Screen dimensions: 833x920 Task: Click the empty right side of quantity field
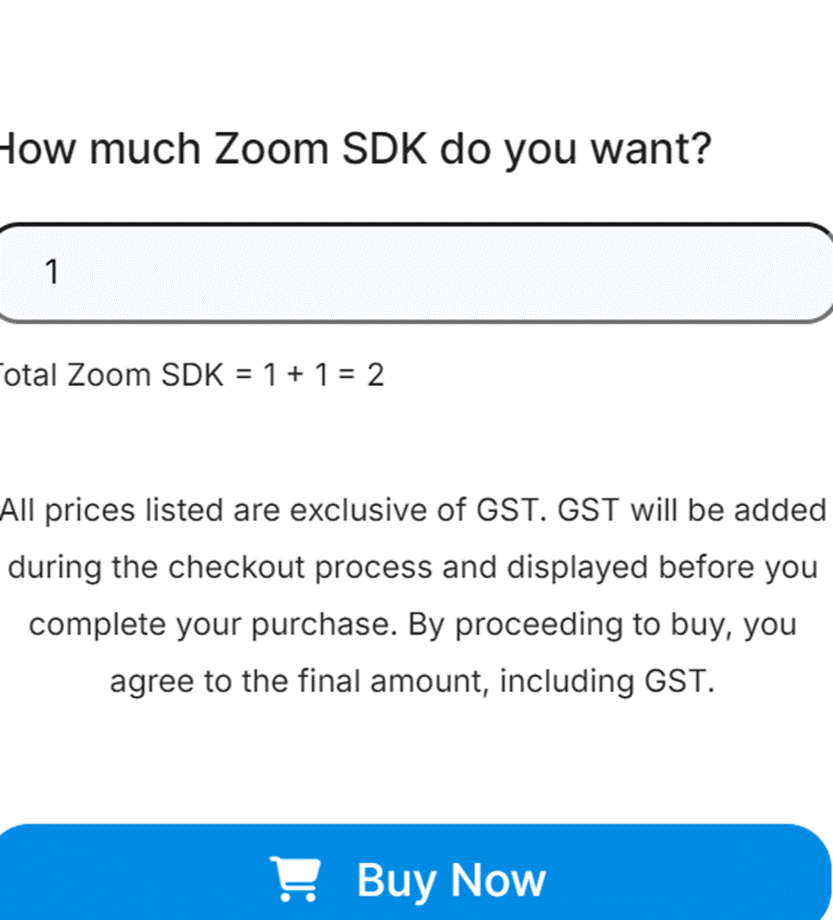[650, 272]
